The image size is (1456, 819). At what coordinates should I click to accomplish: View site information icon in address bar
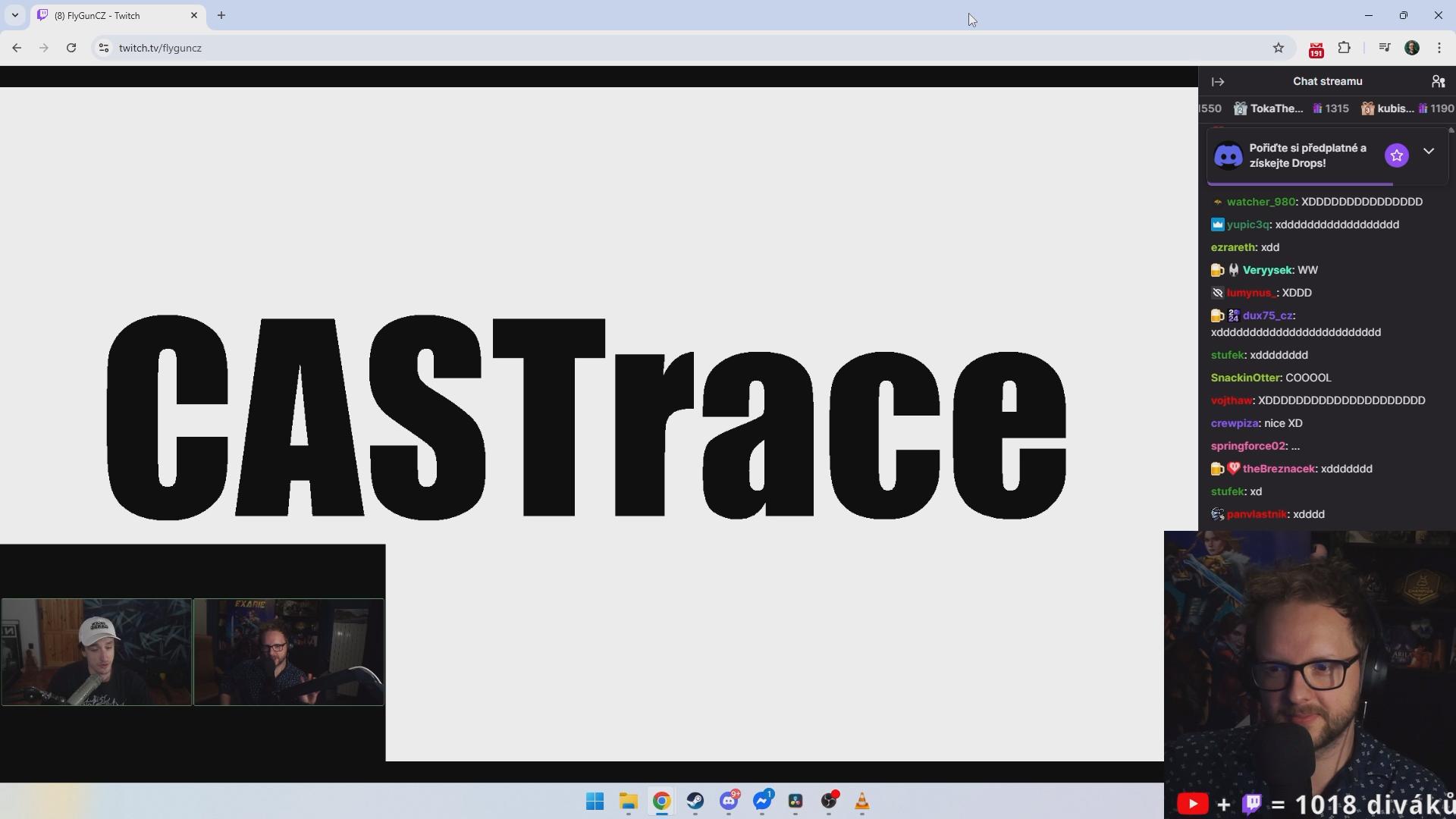(x=104, y=48)
